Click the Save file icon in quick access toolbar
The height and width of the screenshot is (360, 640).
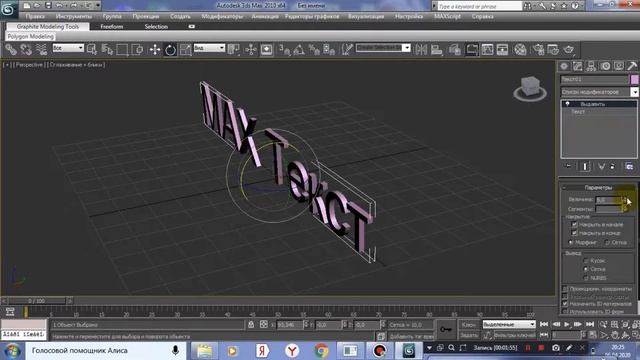48,6
